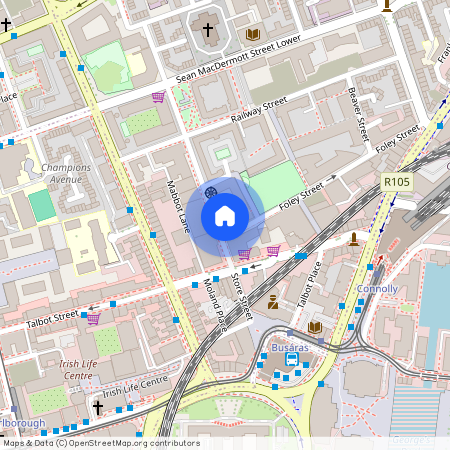Viewport: 450px width, 450px height.
Task: Click the Irish Life Centre street label
Action: pos(135,387)
